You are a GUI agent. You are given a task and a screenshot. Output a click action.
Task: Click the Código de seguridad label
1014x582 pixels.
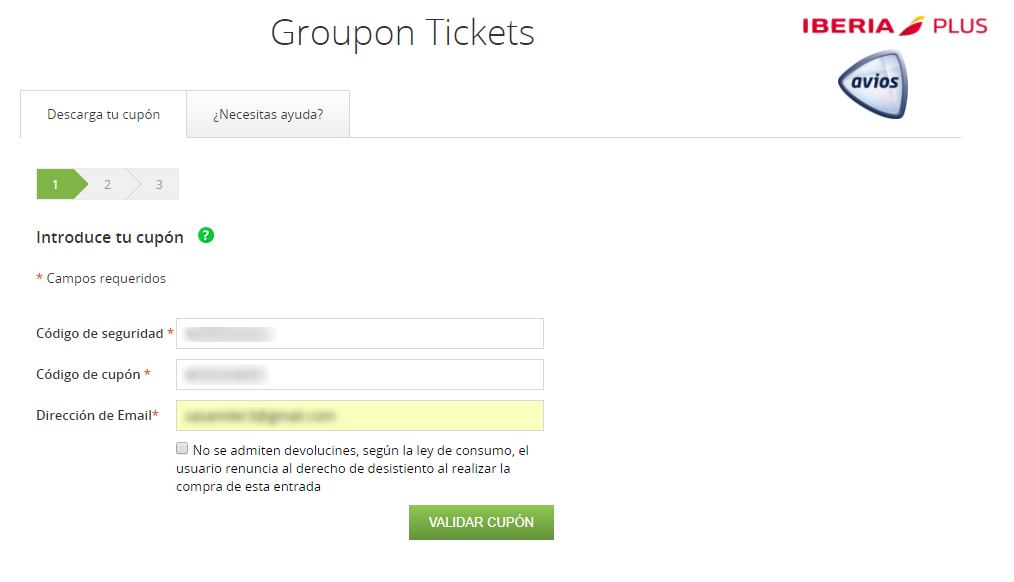click(100, 333)
